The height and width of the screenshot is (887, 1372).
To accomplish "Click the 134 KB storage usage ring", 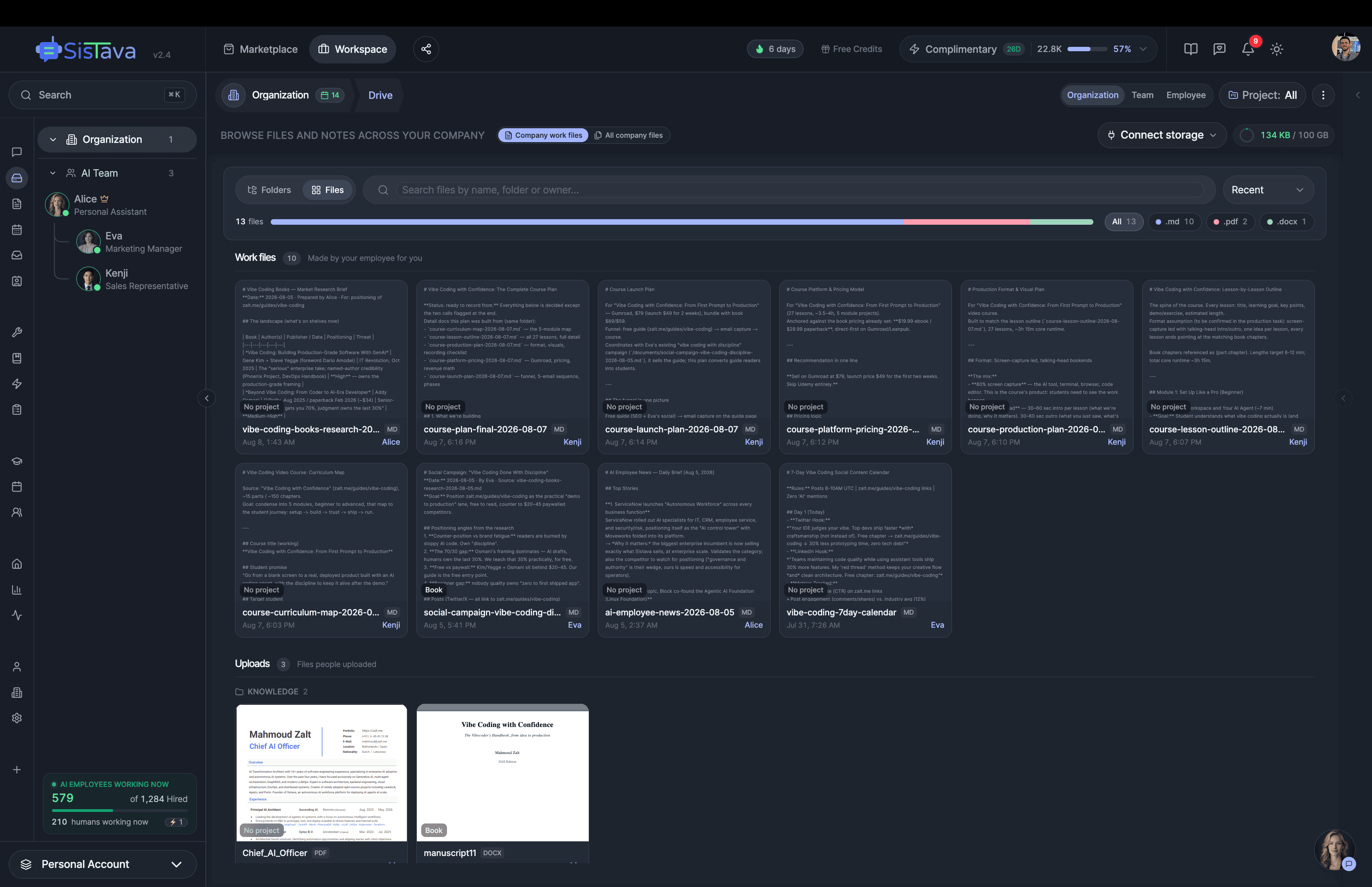I will 1246,135.
